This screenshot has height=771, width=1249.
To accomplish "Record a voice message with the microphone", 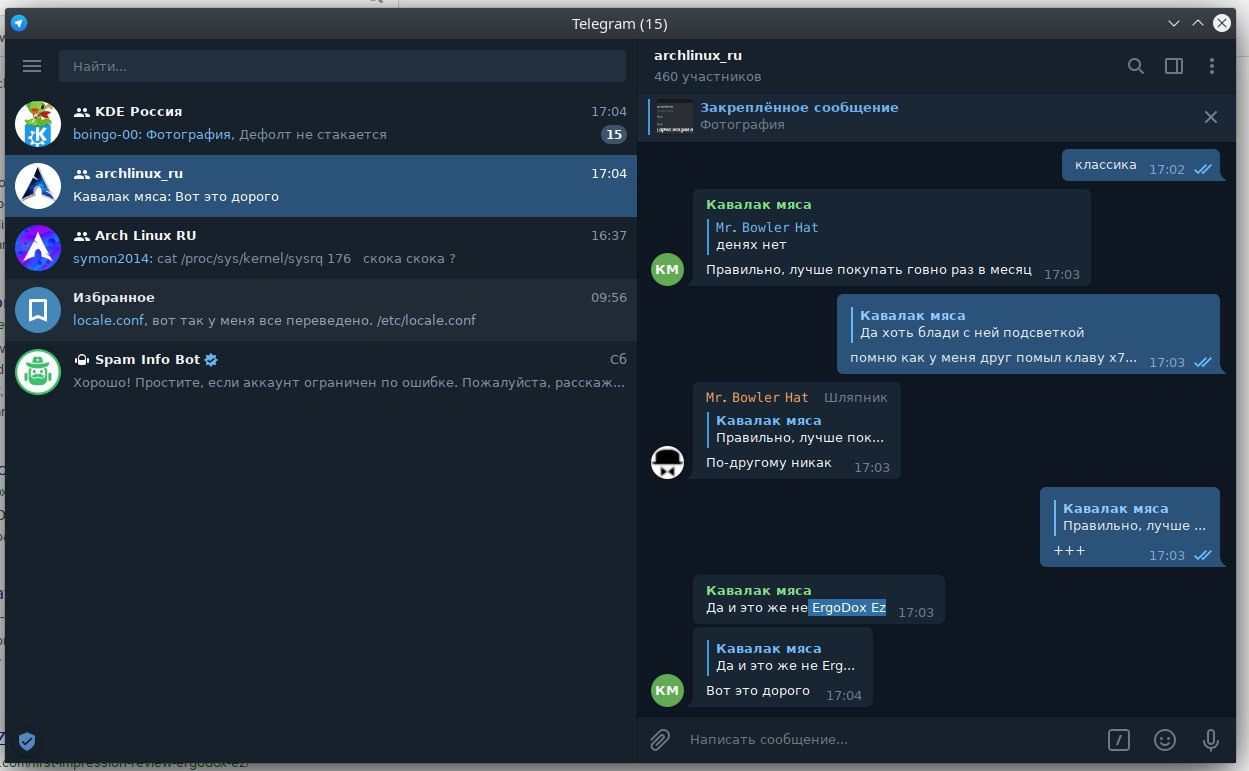I will [1211, 740].
